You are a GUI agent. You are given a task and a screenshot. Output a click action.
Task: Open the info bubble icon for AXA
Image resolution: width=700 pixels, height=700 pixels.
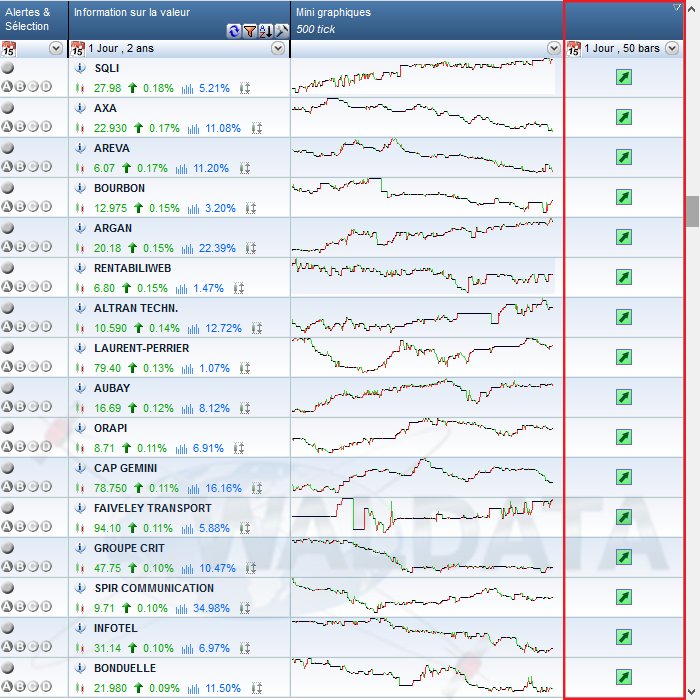[80, 108]
